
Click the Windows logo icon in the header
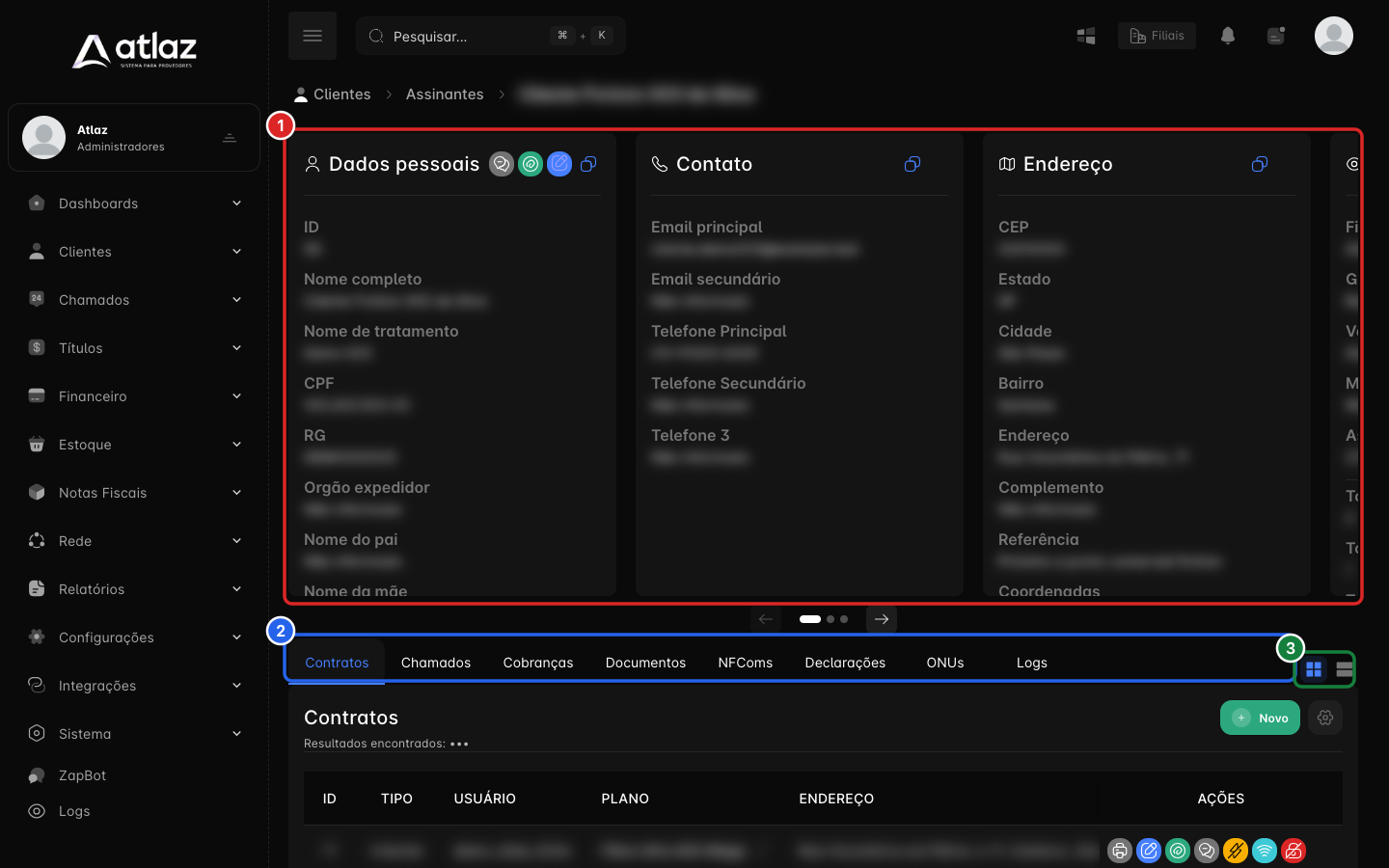(x=1086, y=36)
